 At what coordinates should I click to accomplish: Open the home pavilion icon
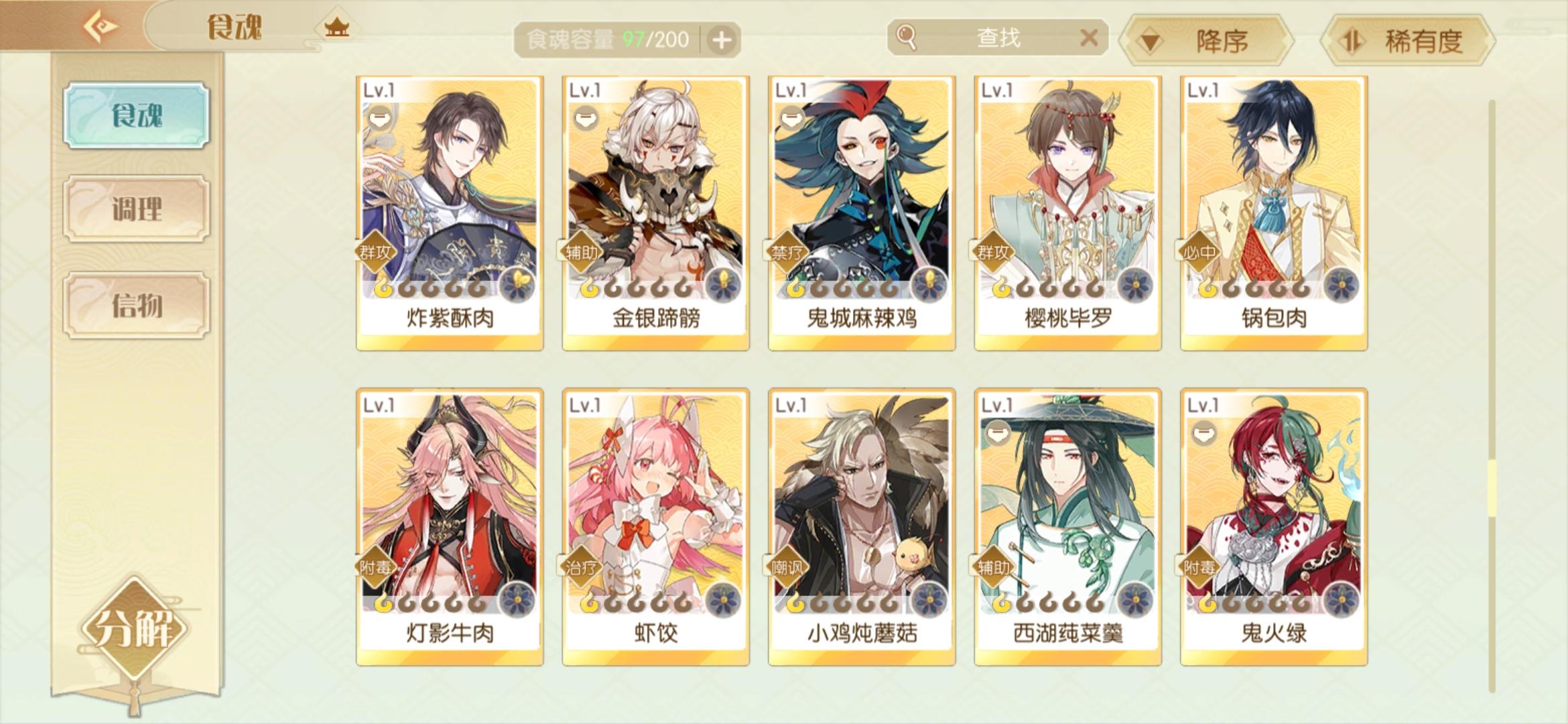click(337, 27)
